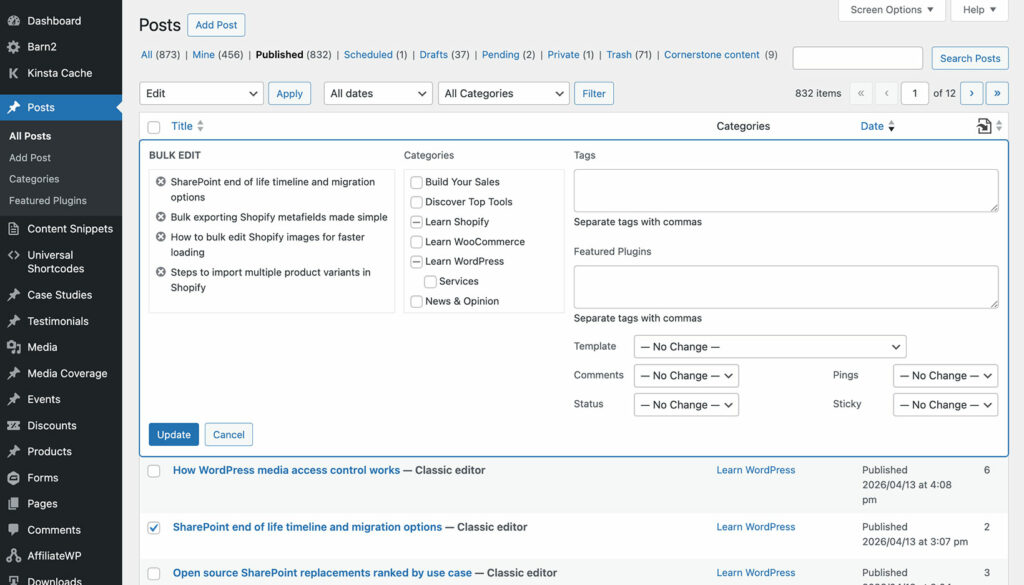Click the Search Posts button
1024x585 pixels.
970,58
